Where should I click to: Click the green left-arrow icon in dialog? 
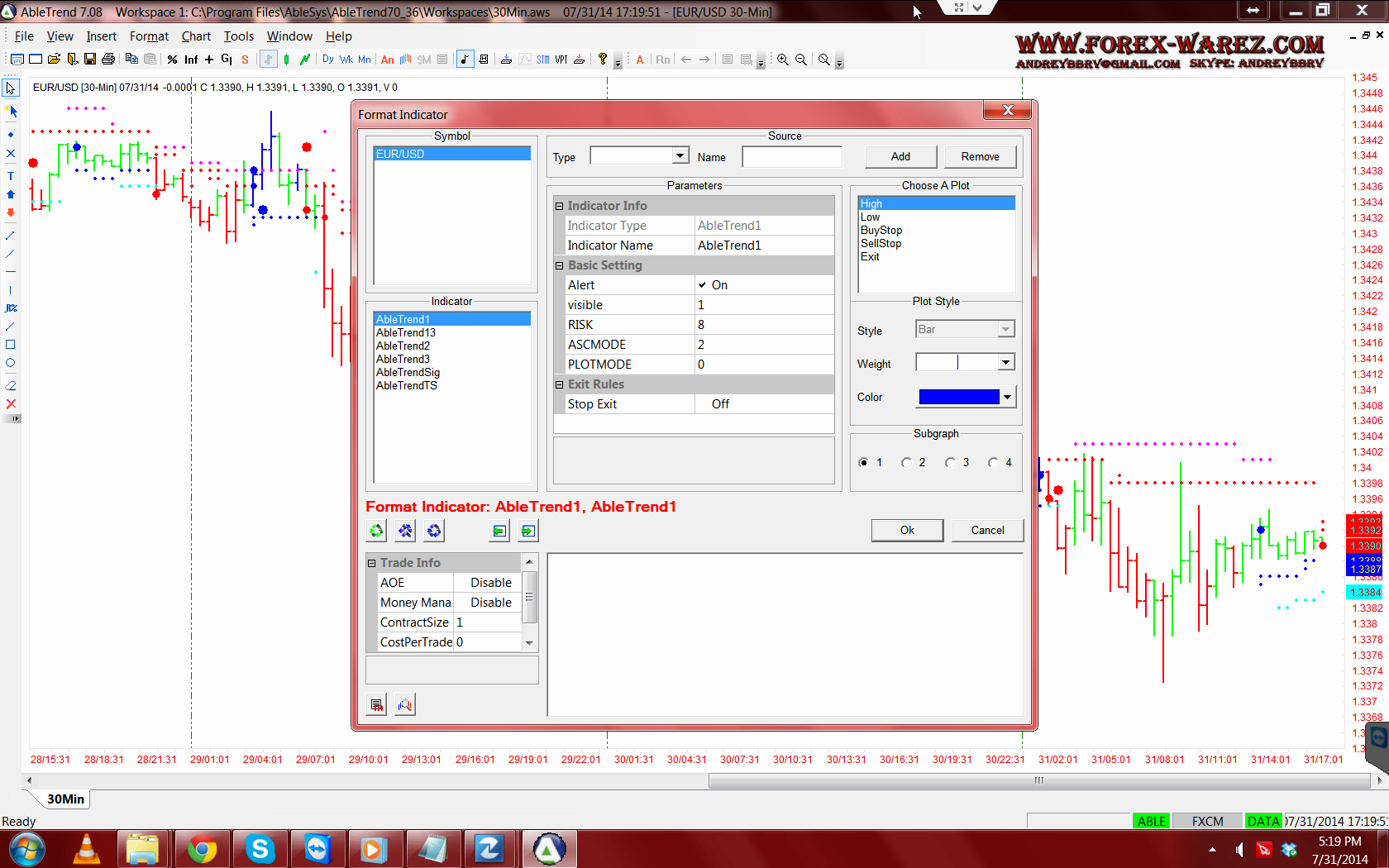coord(499,531)
